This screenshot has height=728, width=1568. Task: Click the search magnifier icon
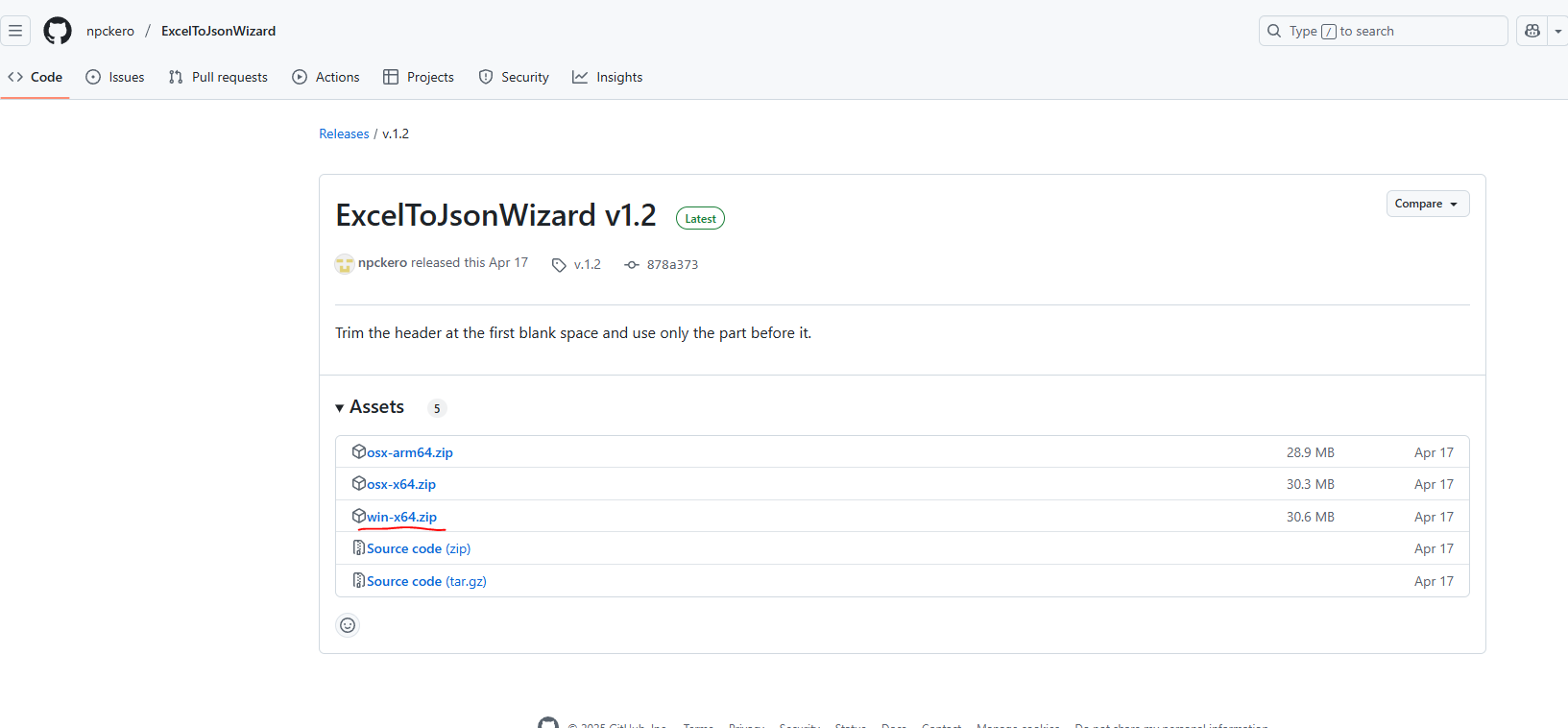click(1274, 31)
